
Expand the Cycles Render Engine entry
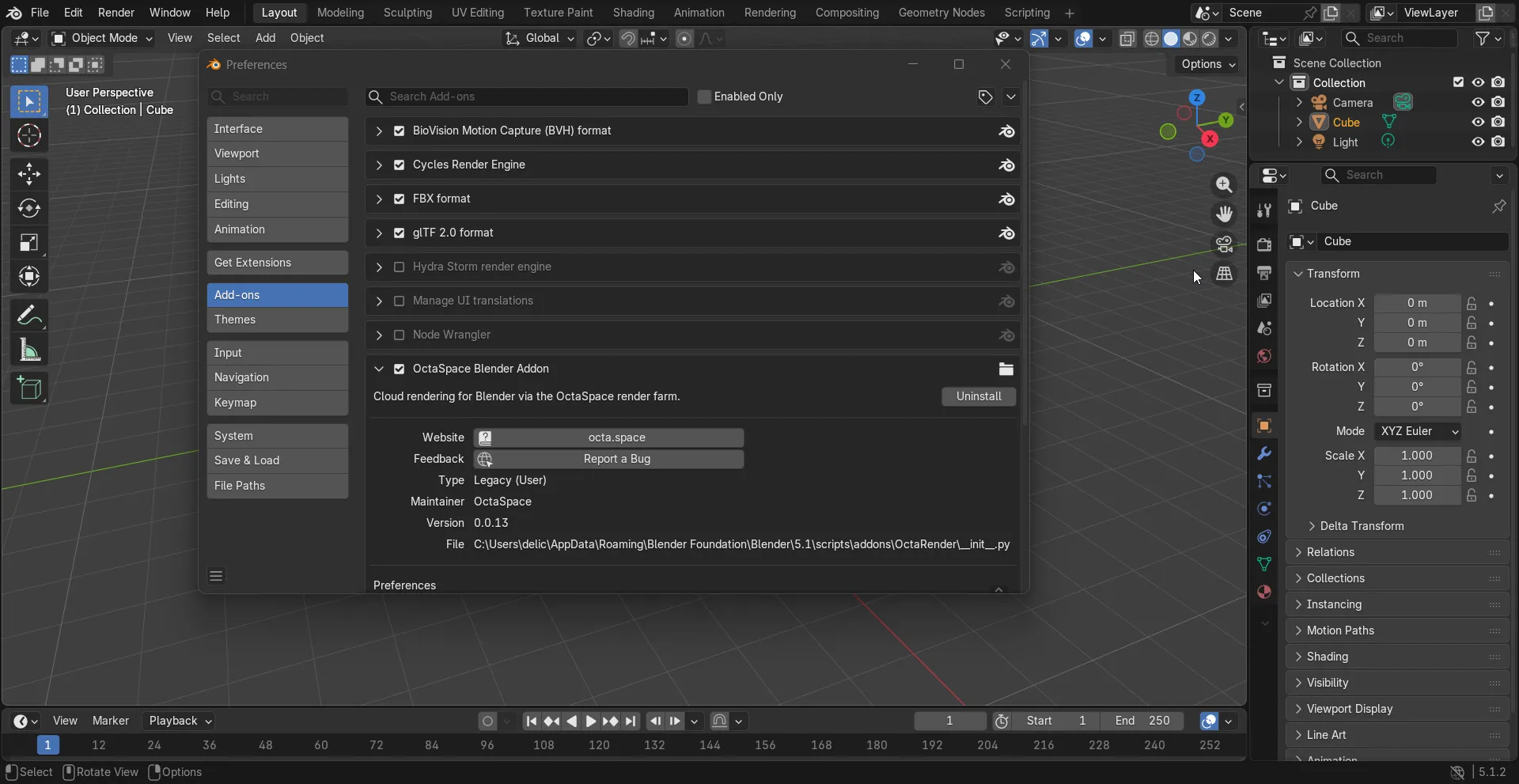[379, 165]
